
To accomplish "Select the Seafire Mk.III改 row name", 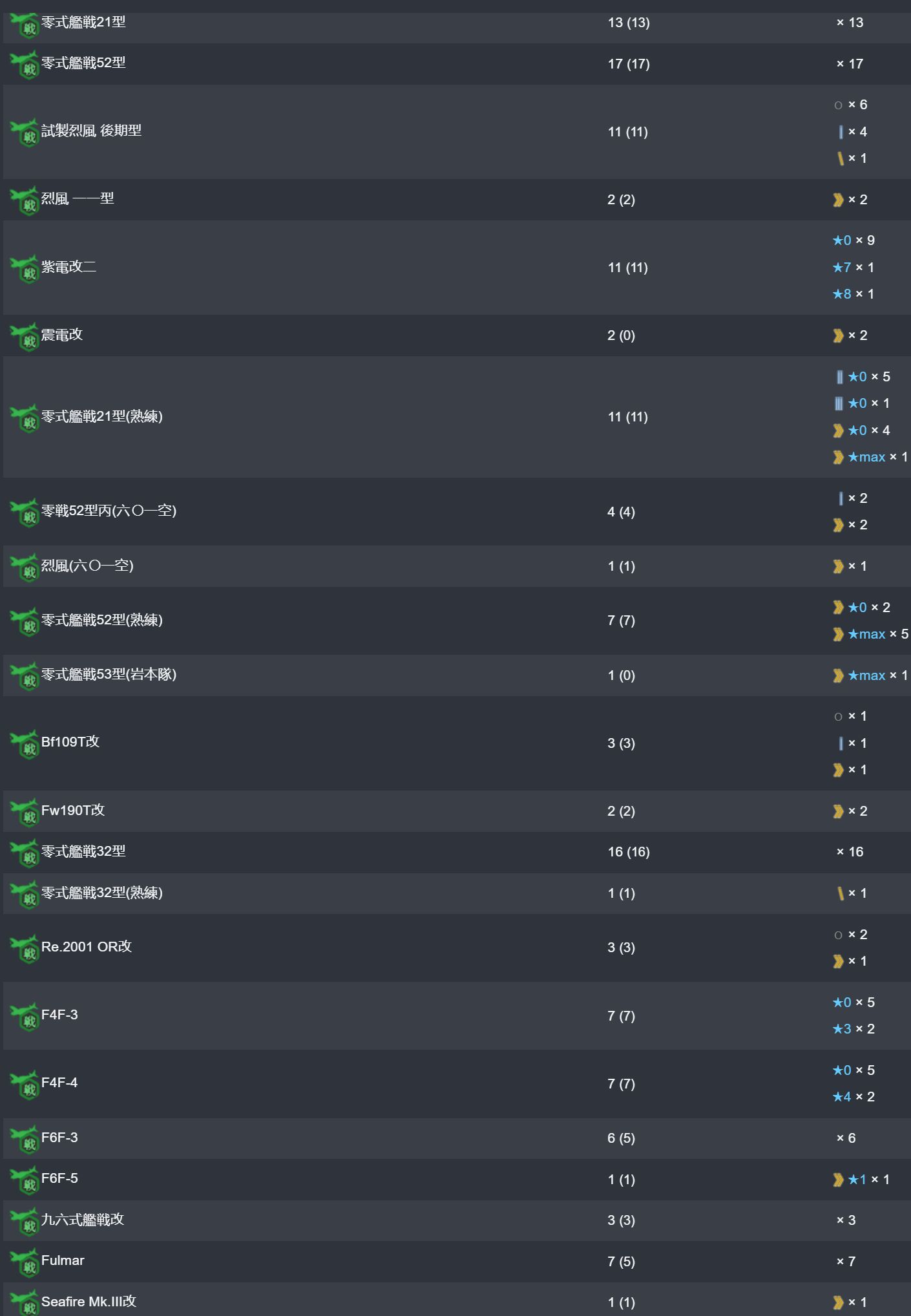I will (x=89, y=1301).
